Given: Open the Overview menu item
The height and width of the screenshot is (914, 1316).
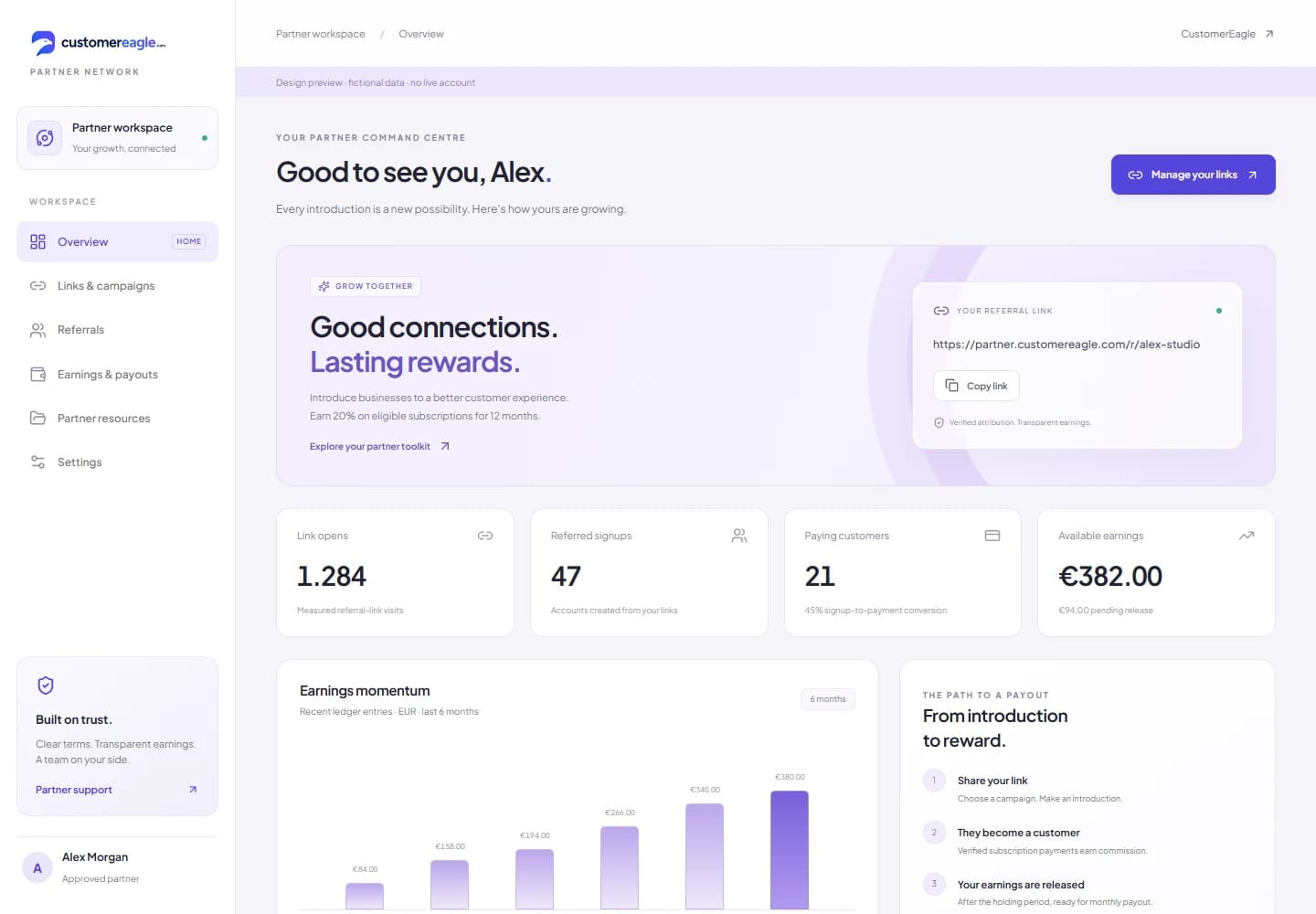Looking at the screenshot, I should [x=117, y=241].
